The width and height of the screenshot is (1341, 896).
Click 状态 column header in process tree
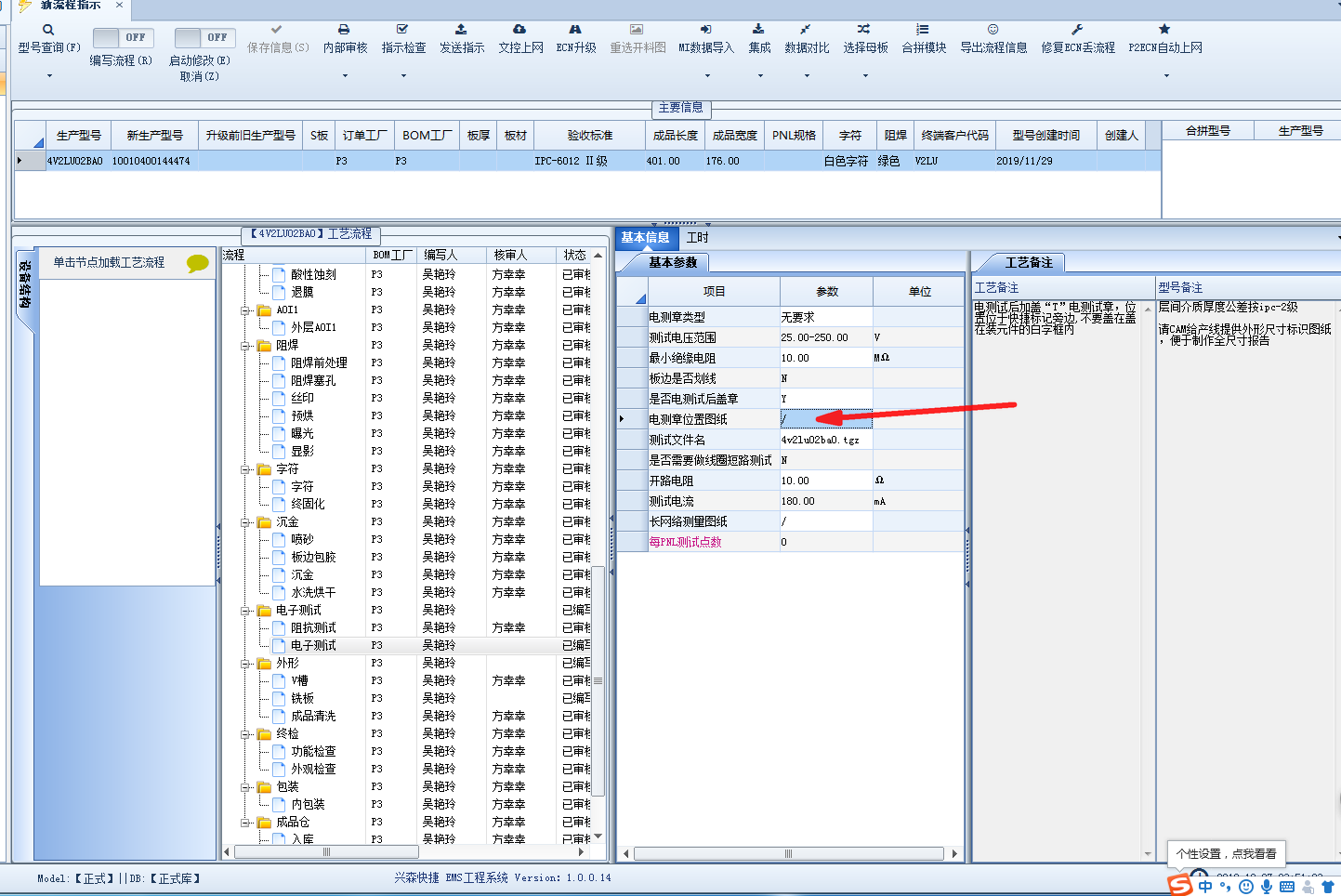click(x=574, y=255)
